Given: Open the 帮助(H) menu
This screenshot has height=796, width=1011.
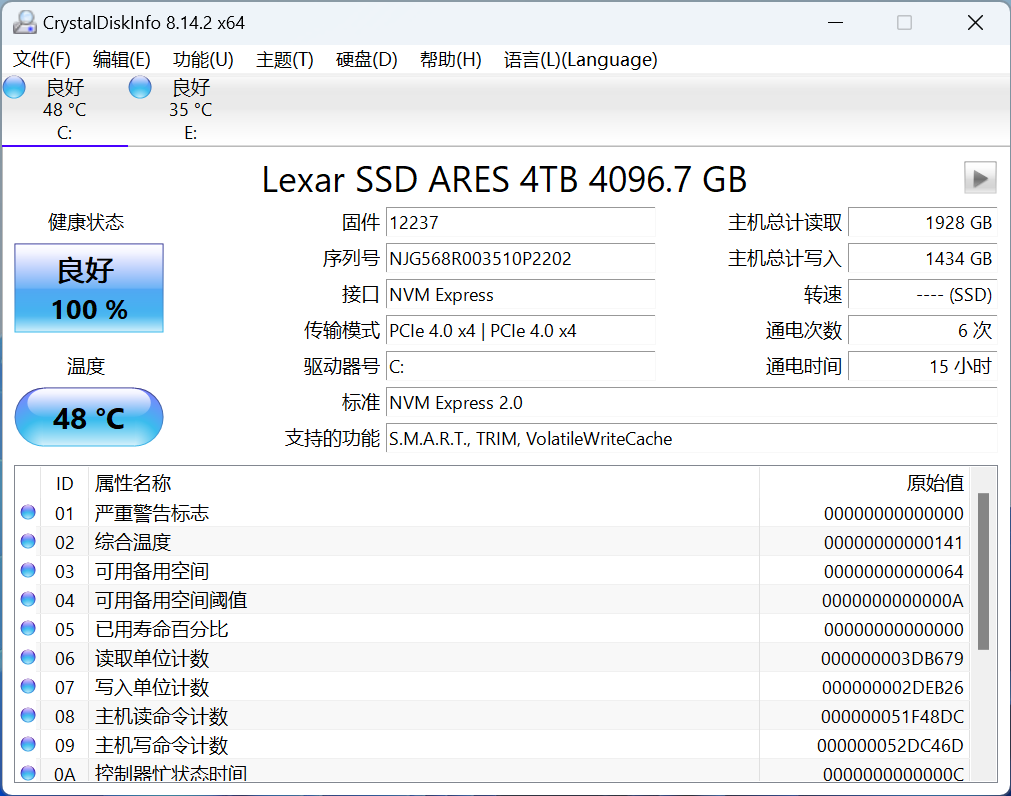Looking at the screenshot, I should coord(450,60).
